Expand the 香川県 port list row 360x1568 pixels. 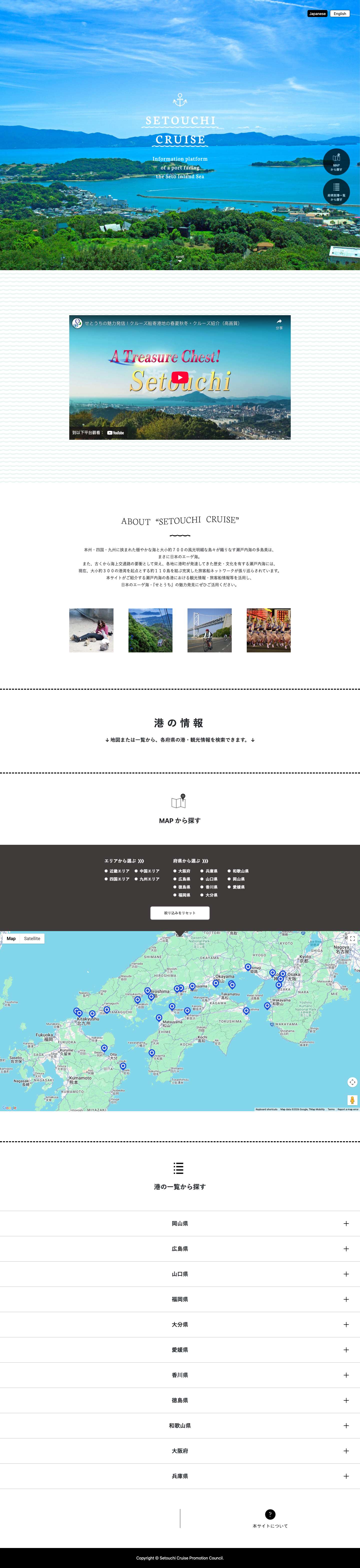click(x=180, y=1375)
